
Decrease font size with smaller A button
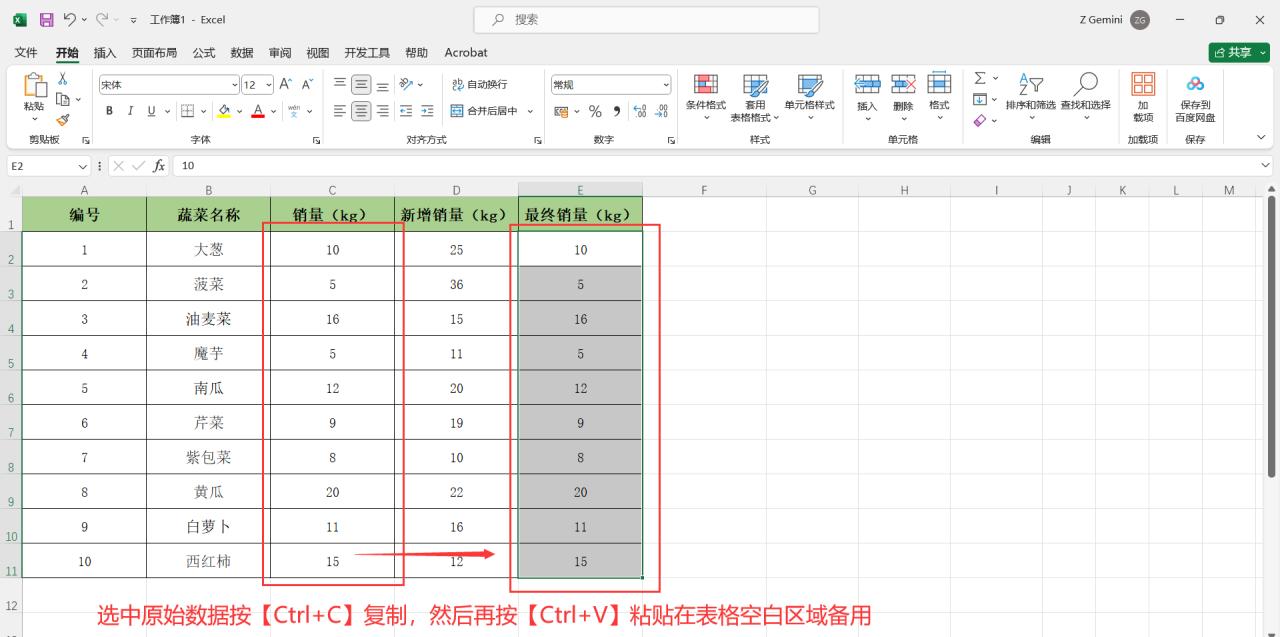(x=308, y=85)
